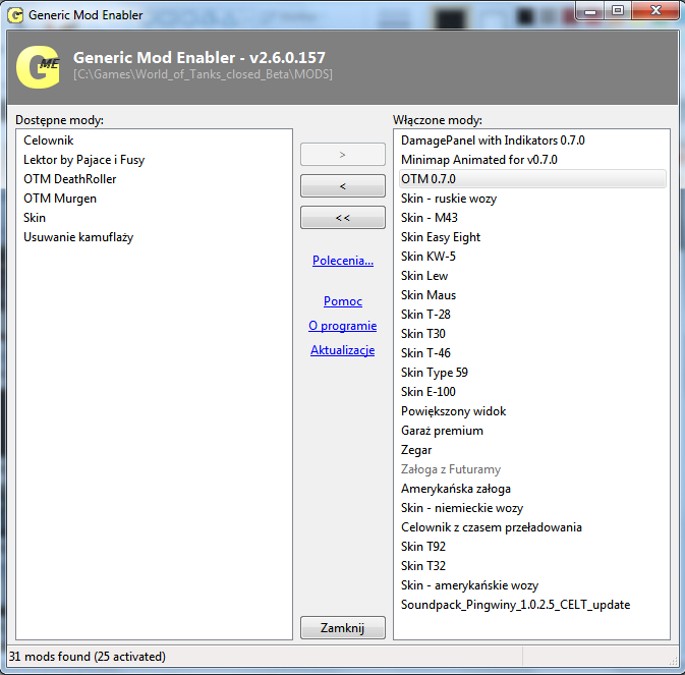Image resolution: width=685 pixels, height=675 pixels.
Task: Select Soundpack_Pingwiny_1.0.2.5_CELT_update
Action: [x=515, y=605]
